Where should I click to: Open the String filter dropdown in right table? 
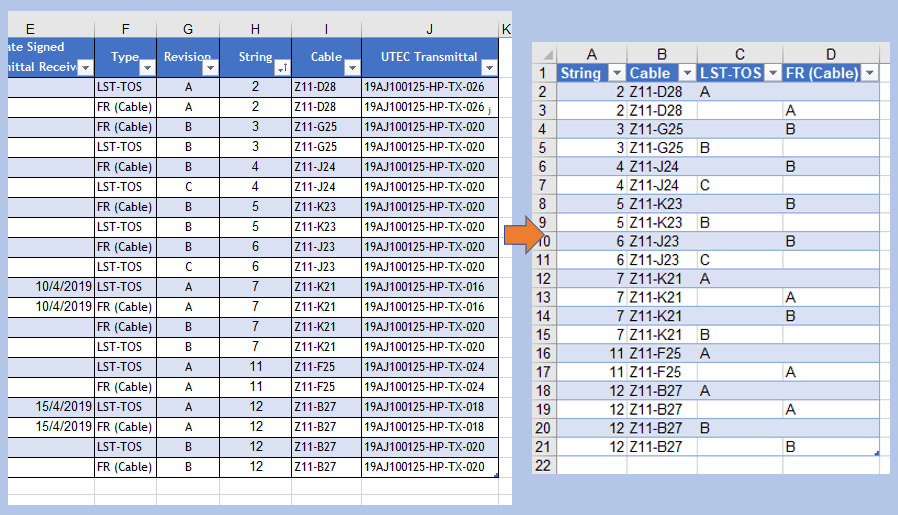[x=616, y=73]
